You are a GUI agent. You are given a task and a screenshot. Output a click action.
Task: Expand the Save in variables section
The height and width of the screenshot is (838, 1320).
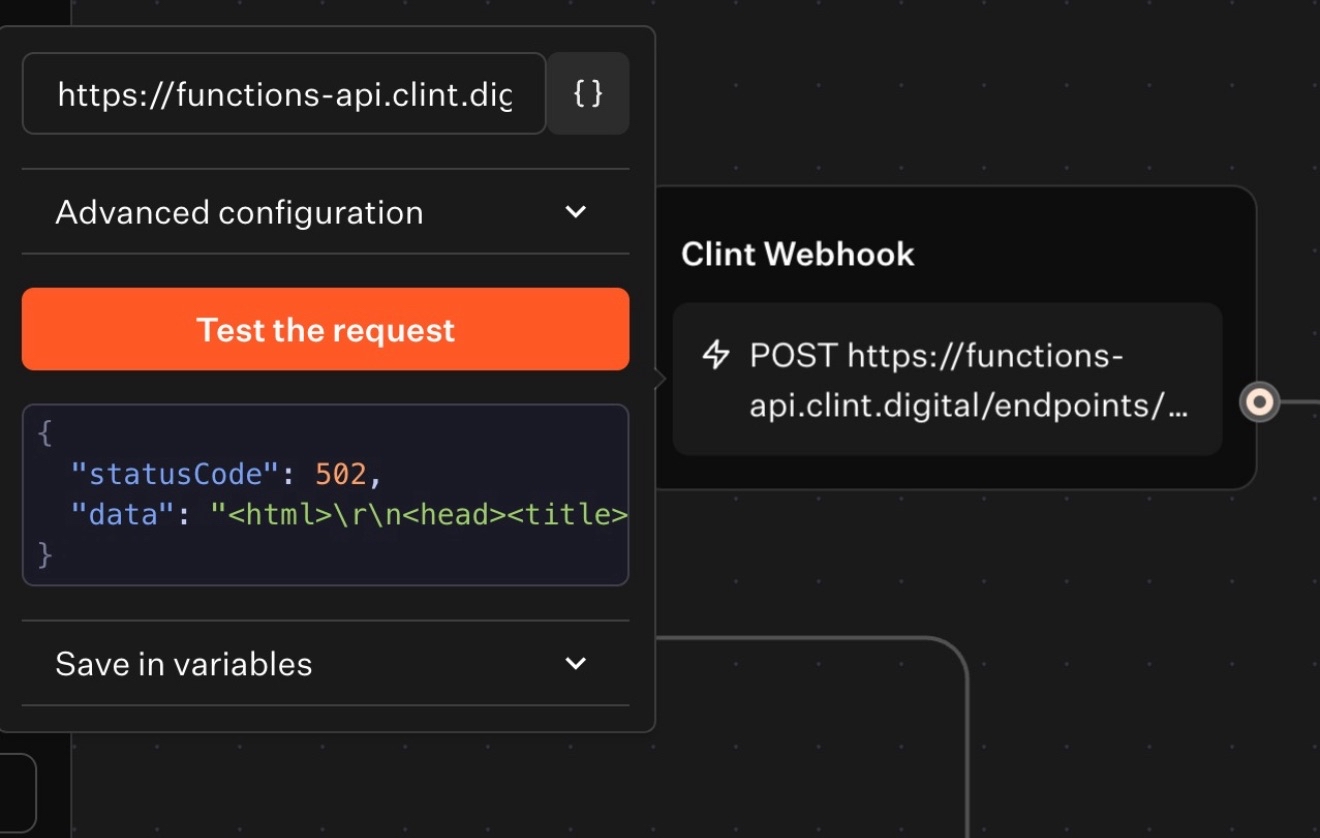[325, 664]
